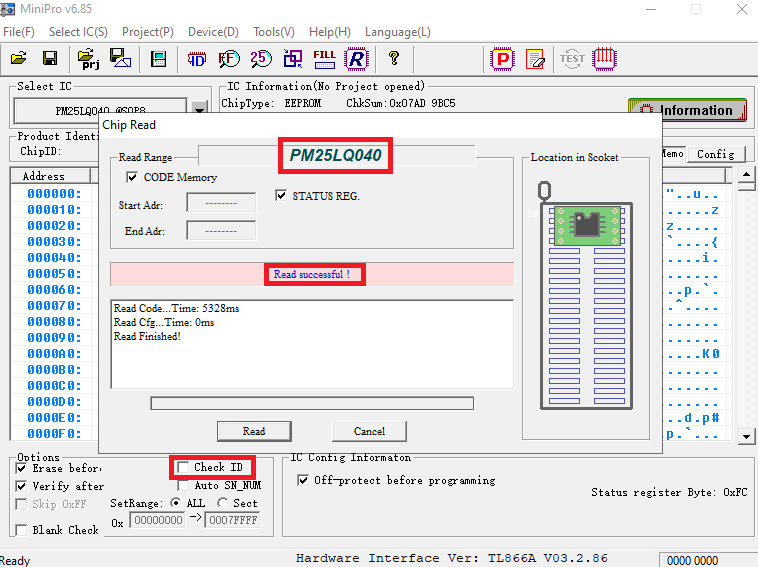
Task: Open the Device(D) menu
Action: [213, 32]
